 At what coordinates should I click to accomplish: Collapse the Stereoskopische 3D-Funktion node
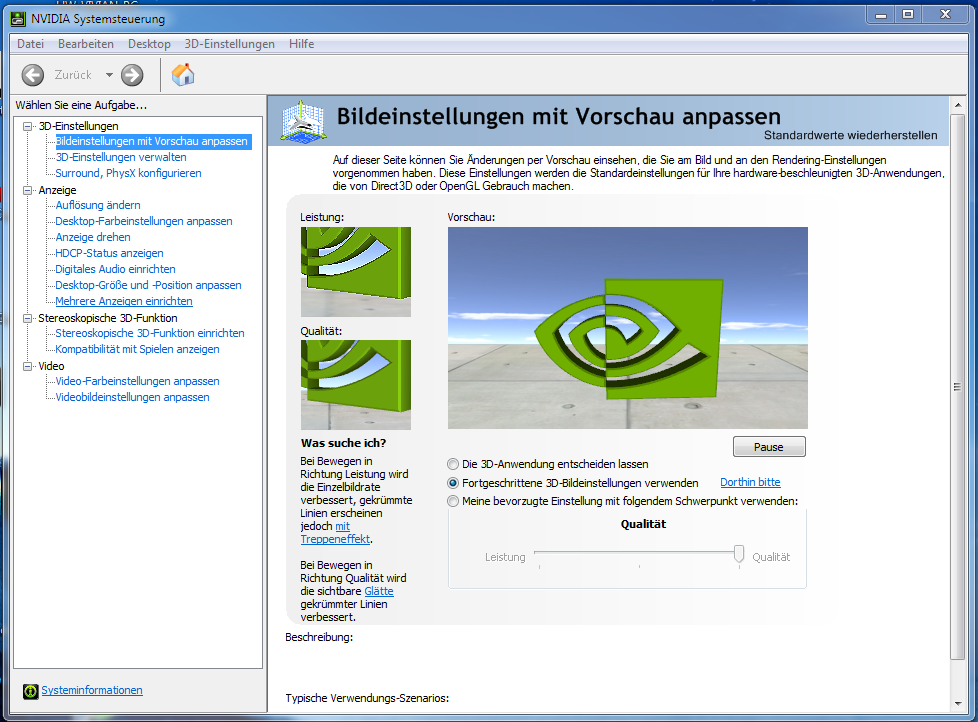tap(27, 318)
